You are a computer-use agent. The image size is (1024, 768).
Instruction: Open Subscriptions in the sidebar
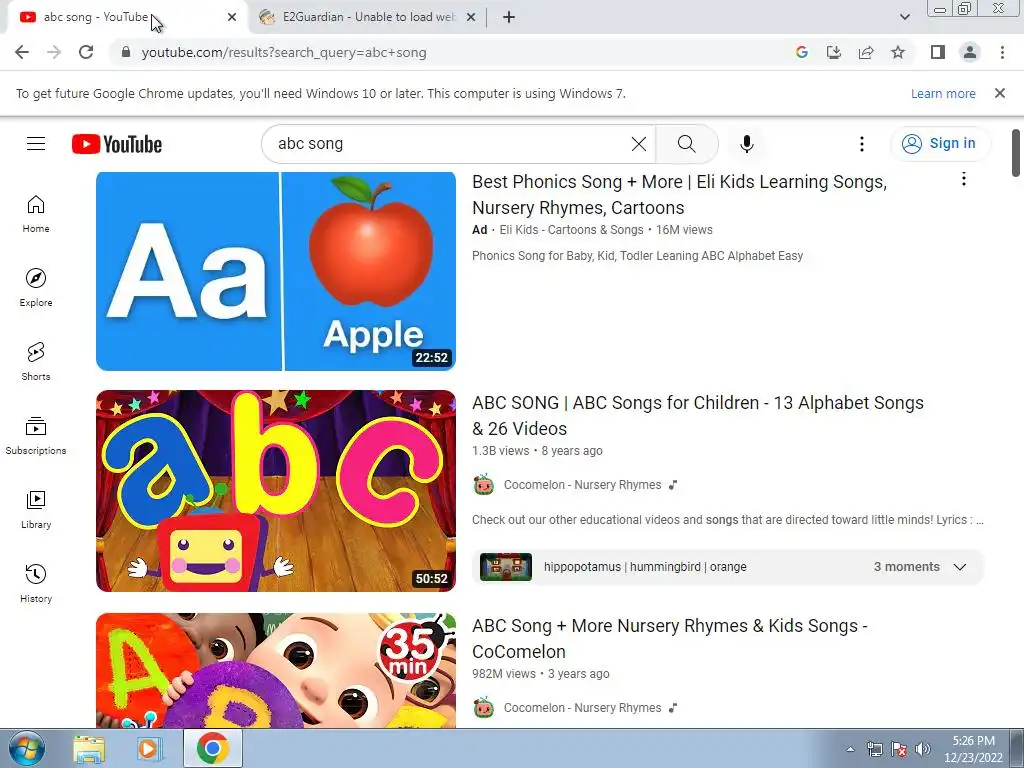(36, 436)
